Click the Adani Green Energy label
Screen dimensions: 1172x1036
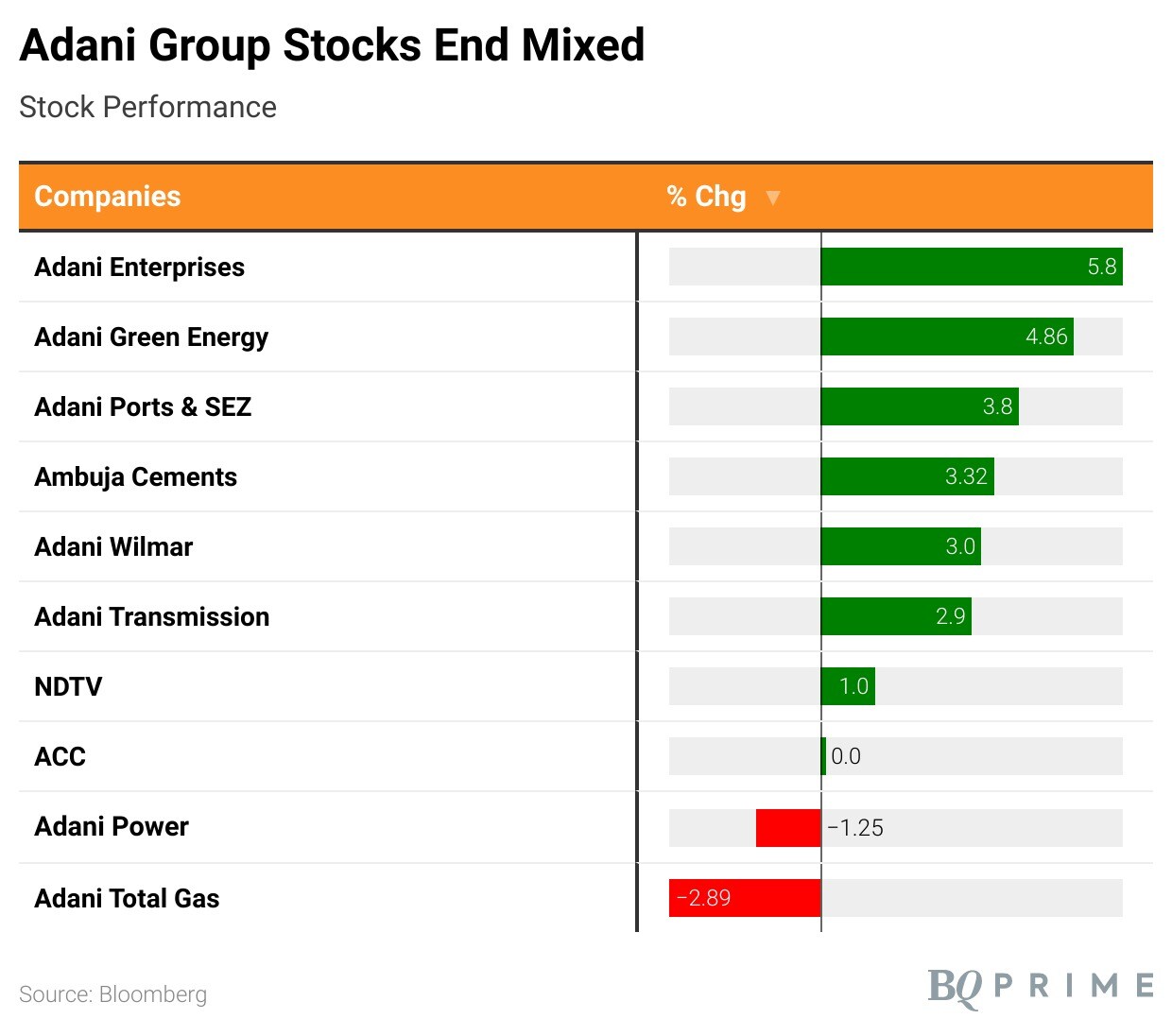click(151, 337)
